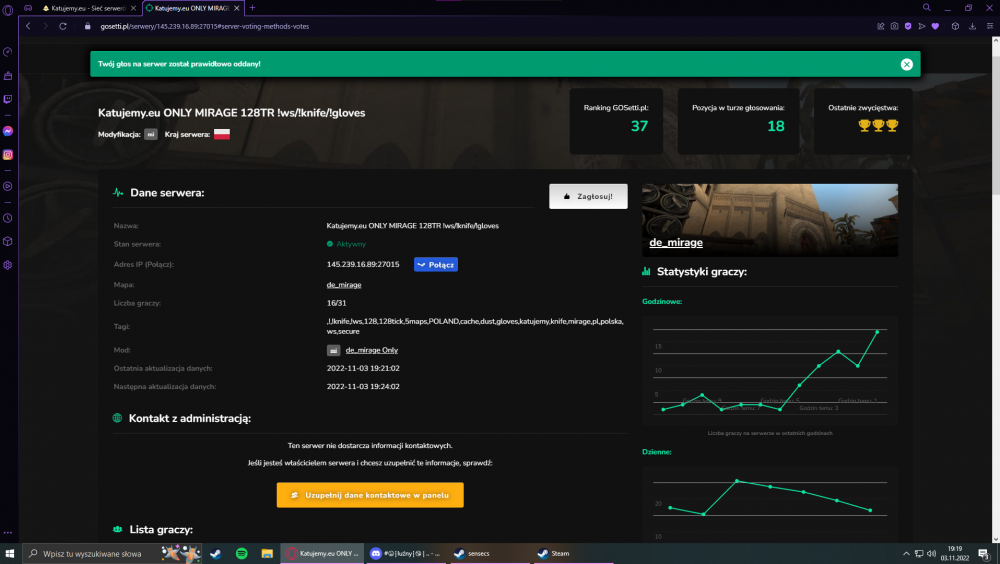The height and width of the screenshot is (564, 1000).
Task: Dismiss the green vote success banner
Action: click(x=906, y=64)
